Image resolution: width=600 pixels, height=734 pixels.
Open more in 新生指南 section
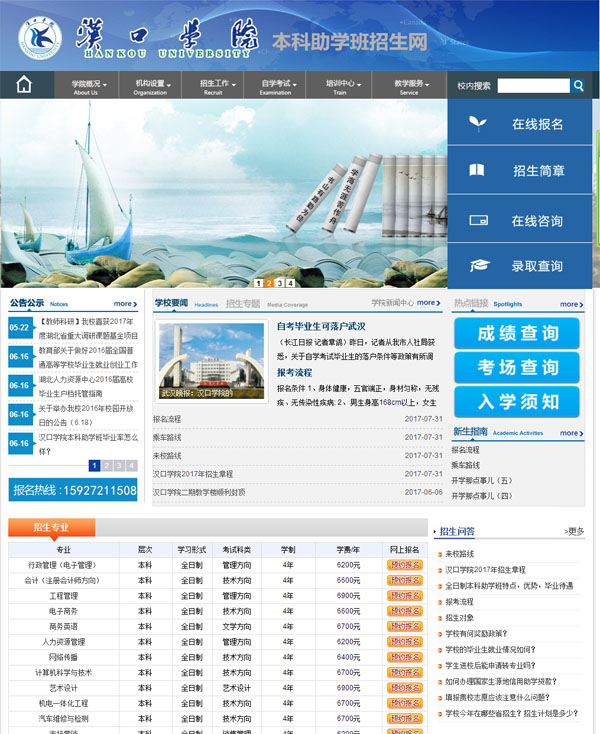pos(572,433)
